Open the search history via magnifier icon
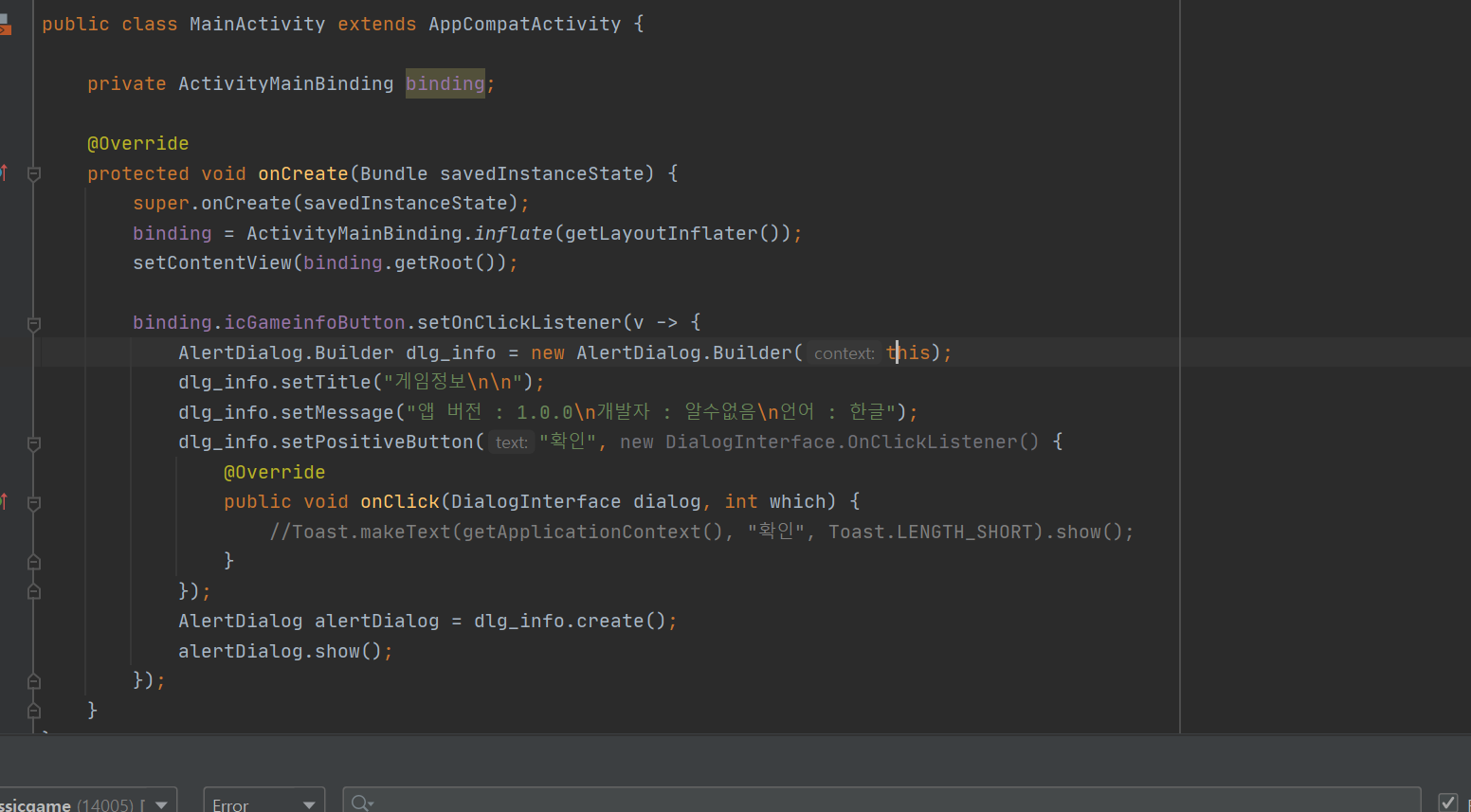 (x=361, y=803)
